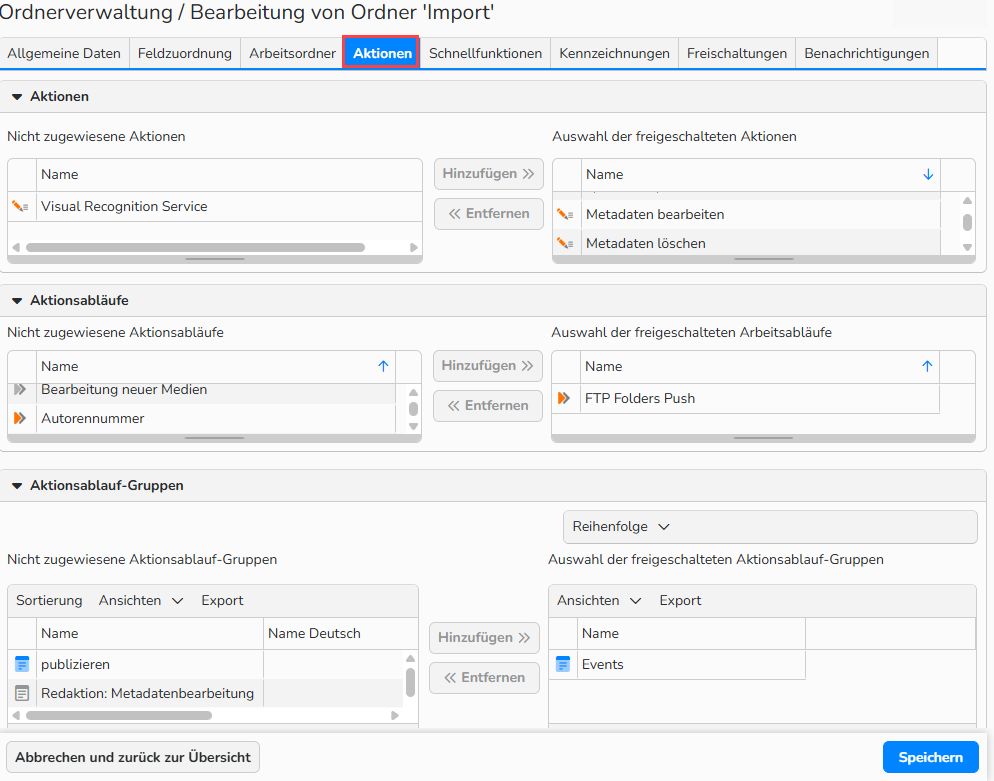
Task: Click Abbrechen und zurück zur Übersicht
Action: pyautogui.click(x=133, y=758)
